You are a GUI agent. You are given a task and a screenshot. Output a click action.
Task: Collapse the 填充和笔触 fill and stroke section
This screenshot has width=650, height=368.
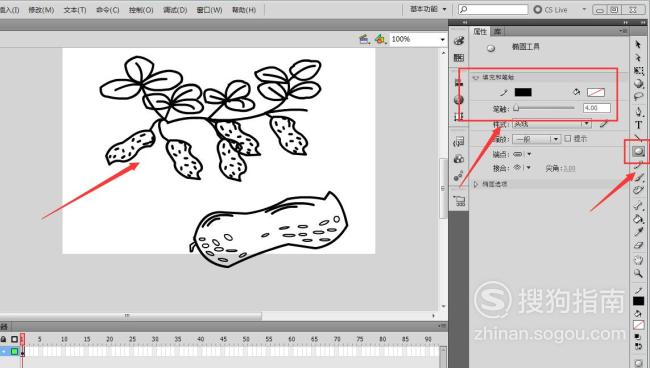click(x=475, y=77)
